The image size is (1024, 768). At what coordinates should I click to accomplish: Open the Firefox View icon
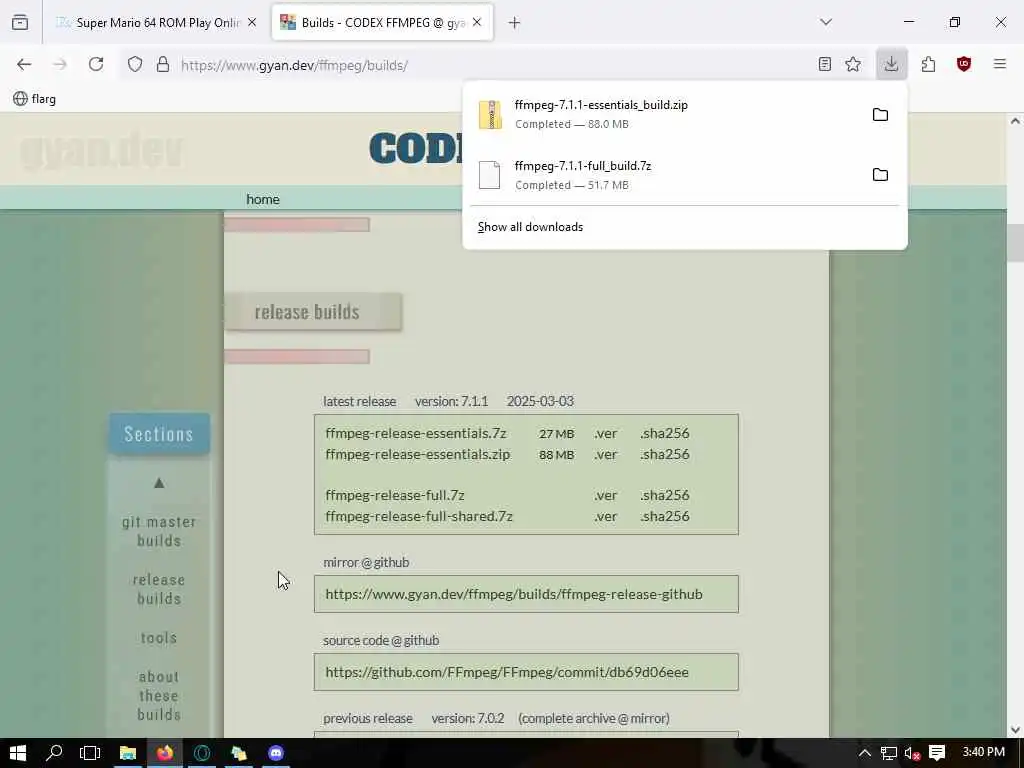point(20,22)
